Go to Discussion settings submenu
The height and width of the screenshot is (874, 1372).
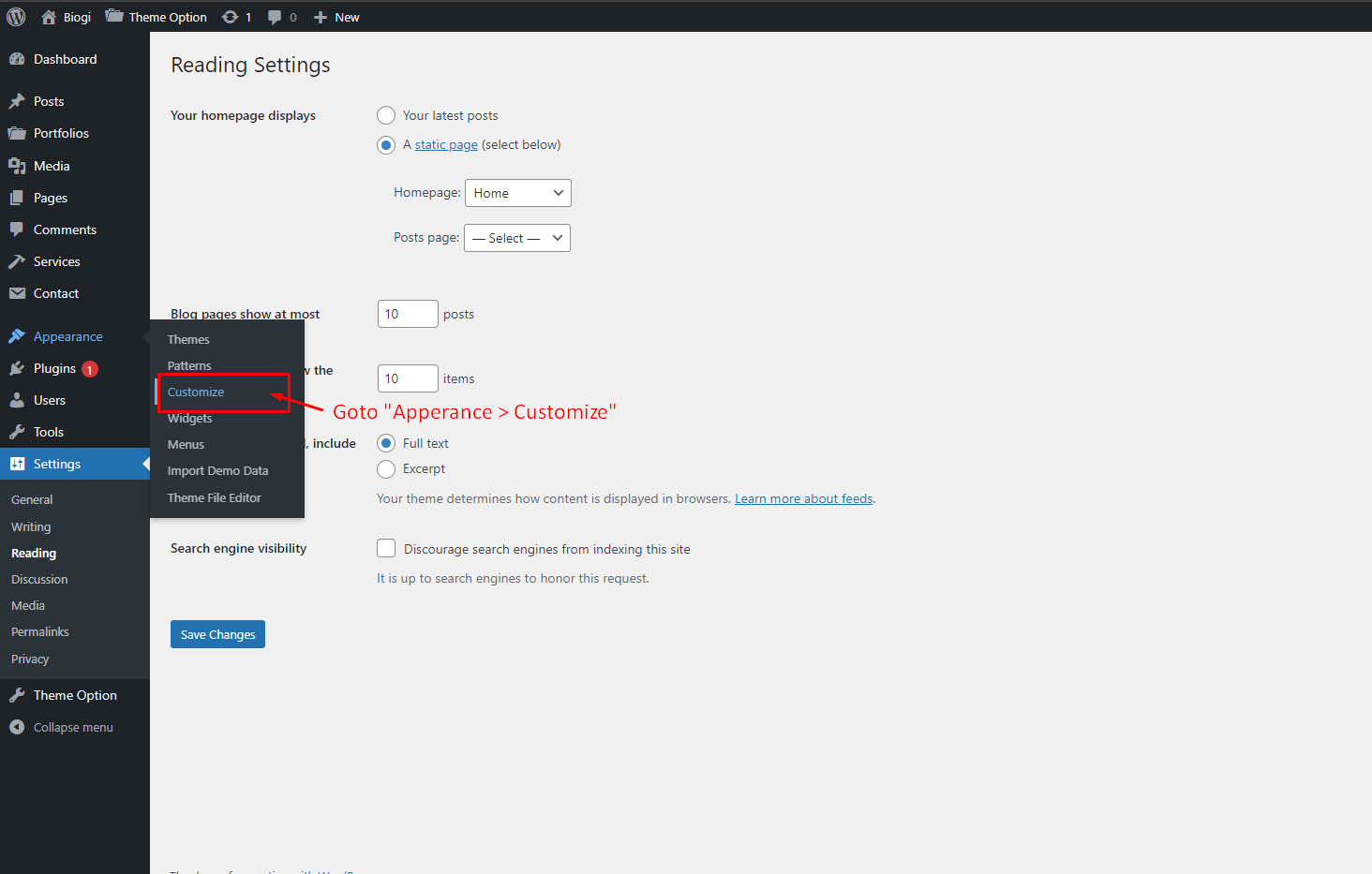click(39, 579)
